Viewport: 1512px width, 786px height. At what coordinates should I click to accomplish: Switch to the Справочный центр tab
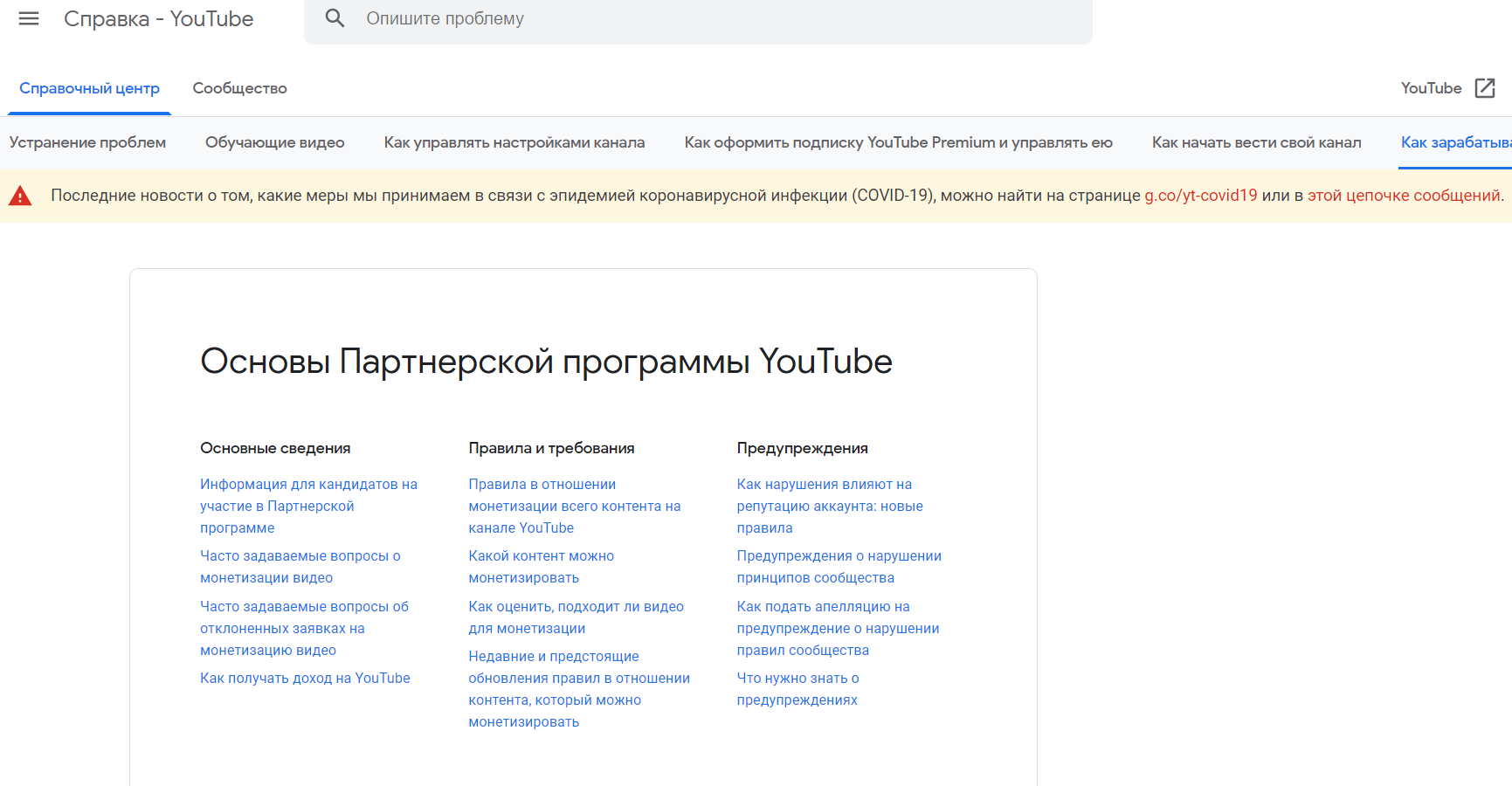click(89, 88)
